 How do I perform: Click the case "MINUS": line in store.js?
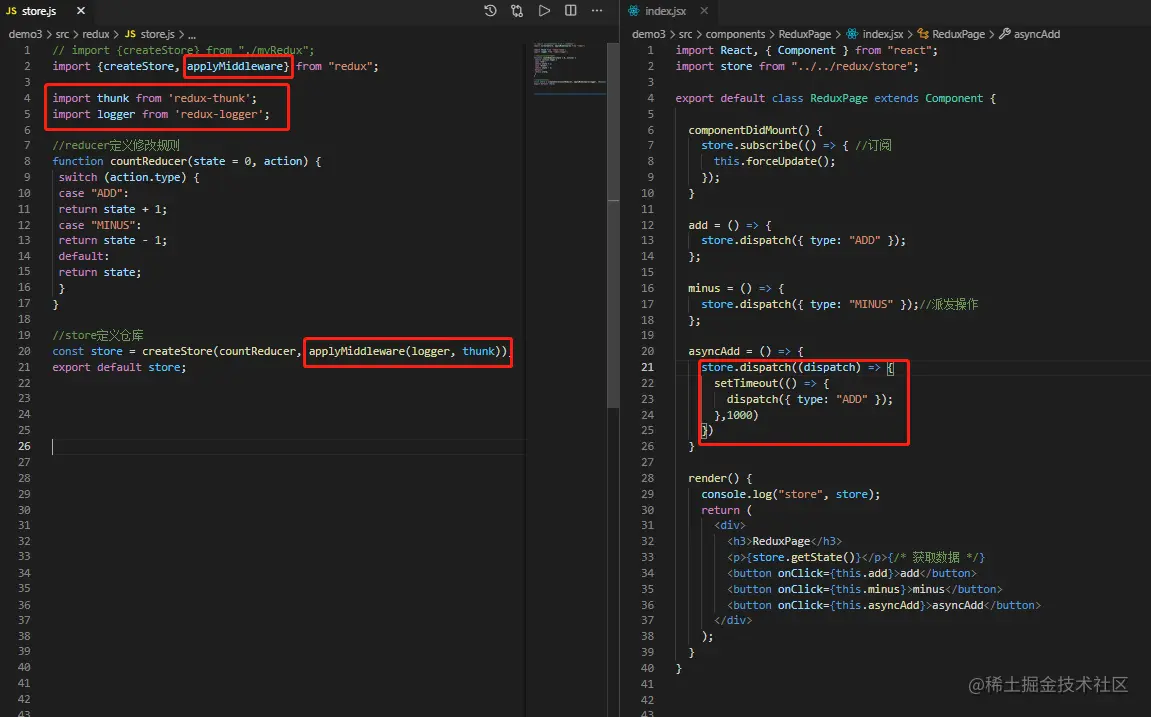(x=100, y=225)
